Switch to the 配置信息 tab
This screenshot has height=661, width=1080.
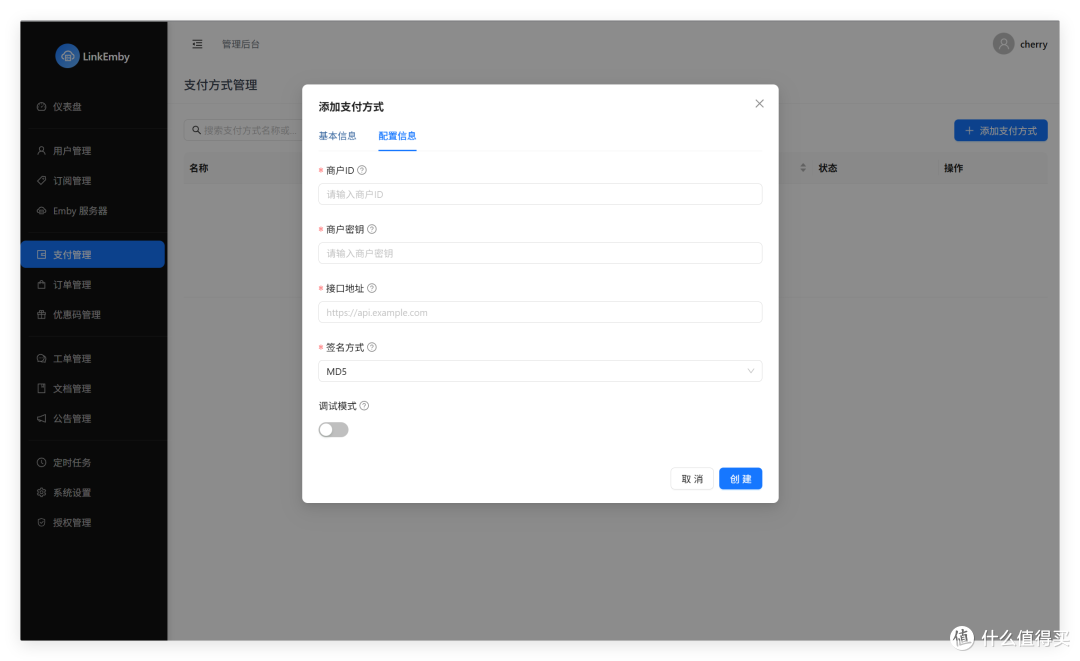tap(397, 136)
